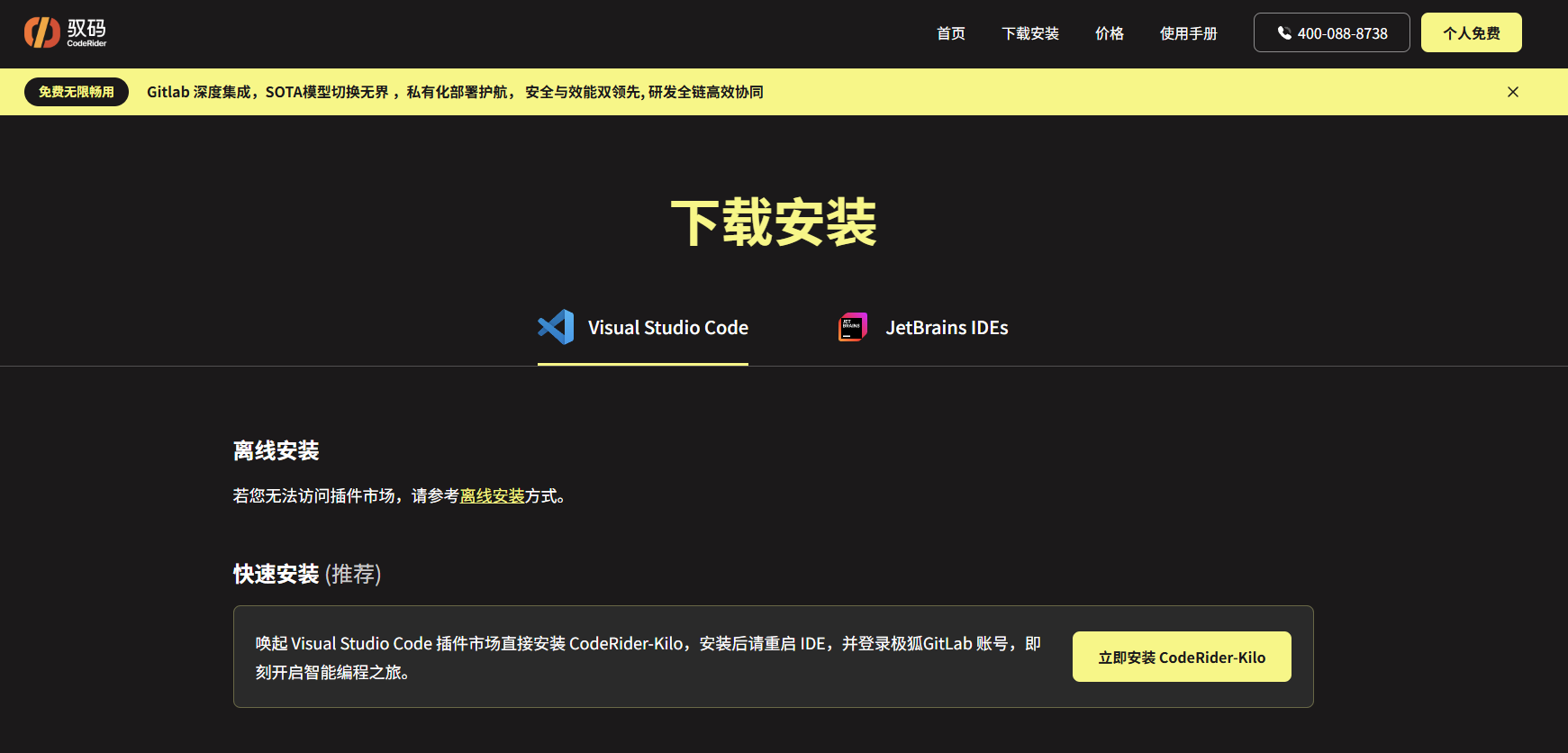Open the 离线安装 hyperlink
The width and height of the screenshot is (1568, 753).
pos(493,495)
